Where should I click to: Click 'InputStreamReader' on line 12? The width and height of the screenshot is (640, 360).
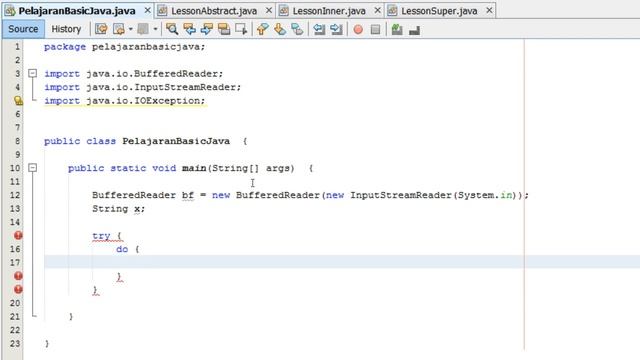[401, 195]
